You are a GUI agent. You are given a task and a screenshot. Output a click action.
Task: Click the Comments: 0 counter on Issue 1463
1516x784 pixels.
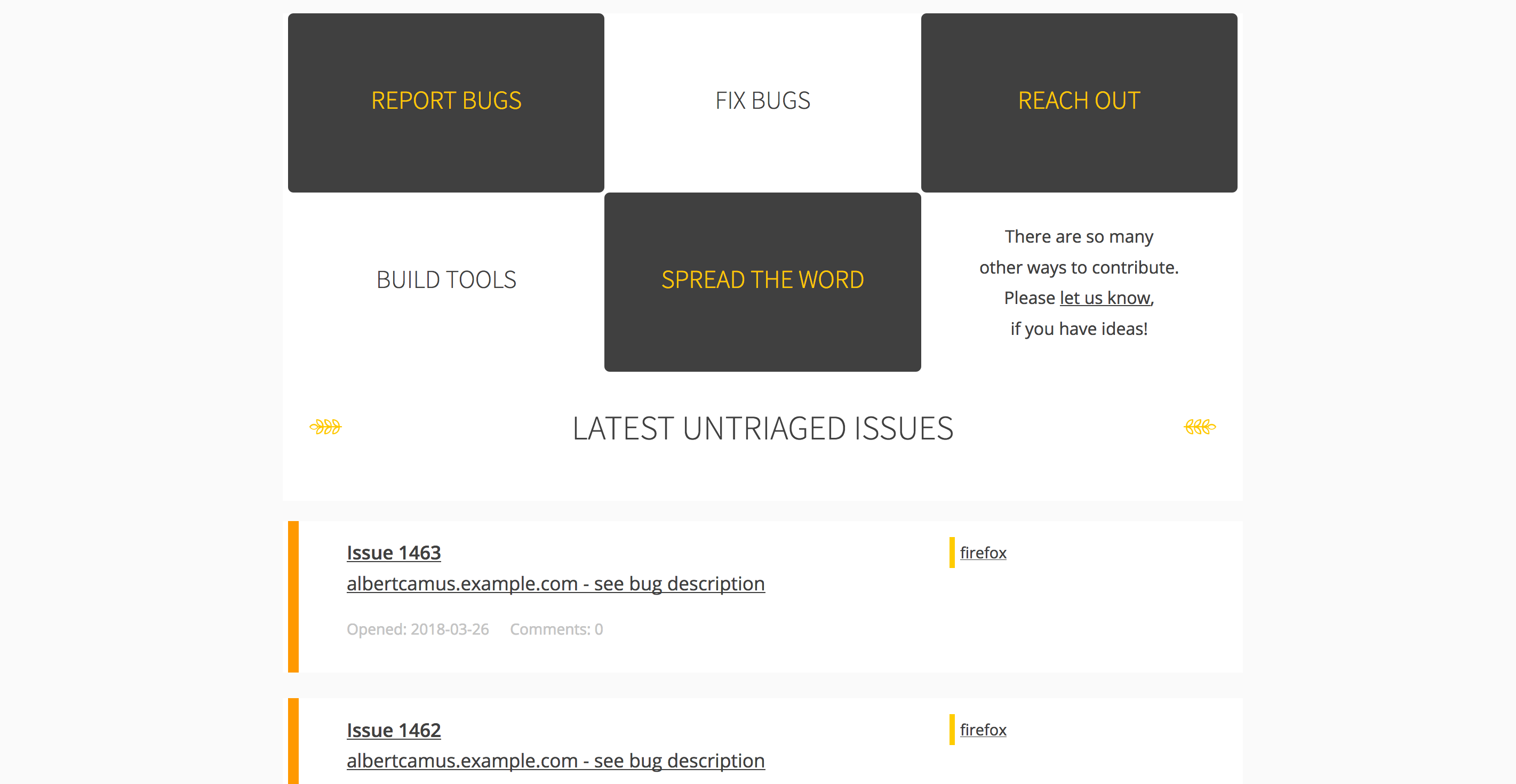coord(556,629)
